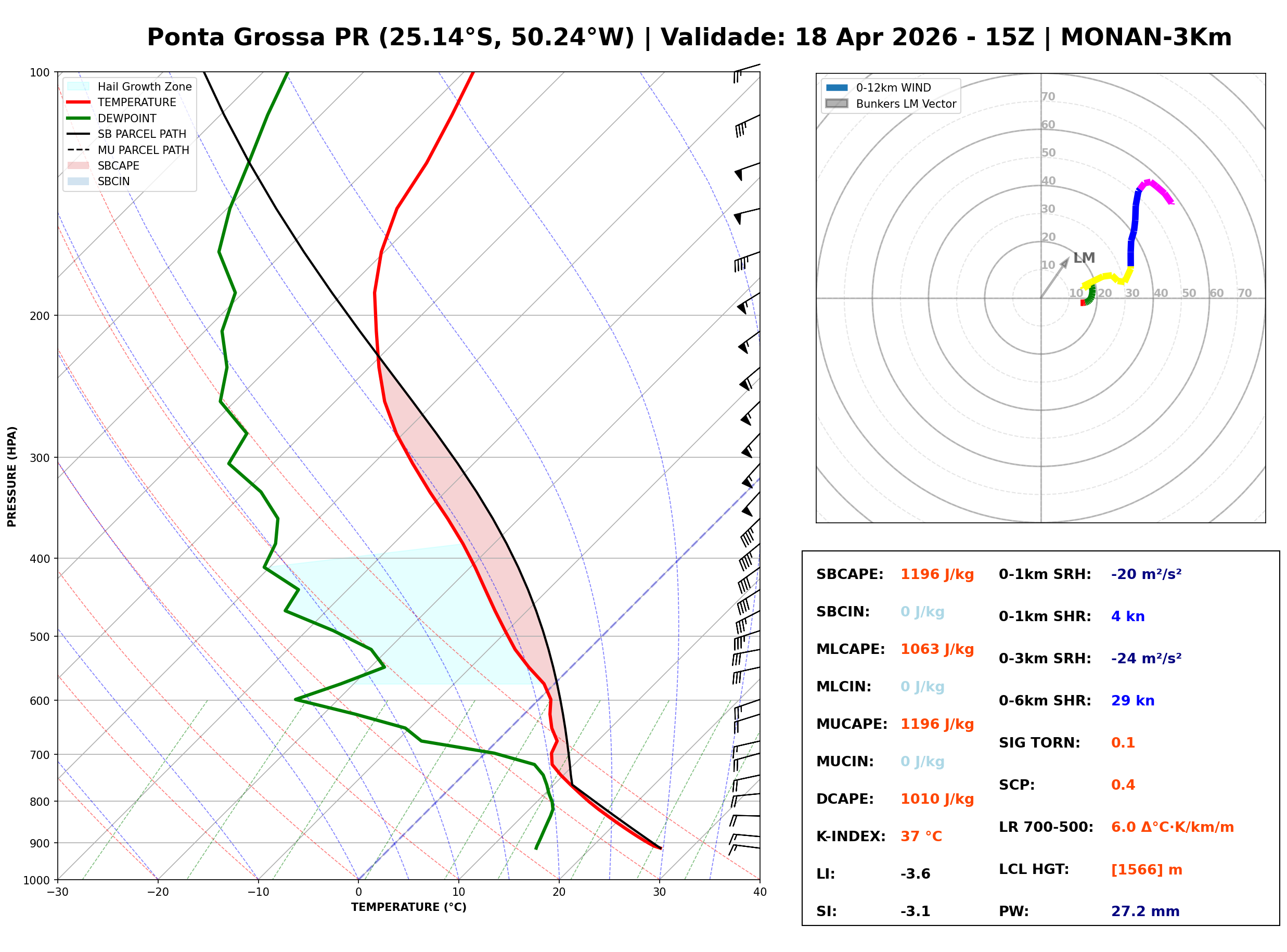Click the LCL HGT value [1566] m
Viewport: 1287px width, 952px height.
1147,870
